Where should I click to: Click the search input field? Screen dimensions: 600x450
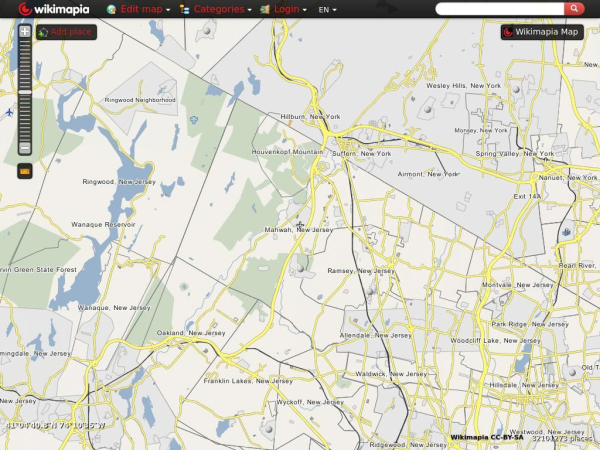[500, 9]
